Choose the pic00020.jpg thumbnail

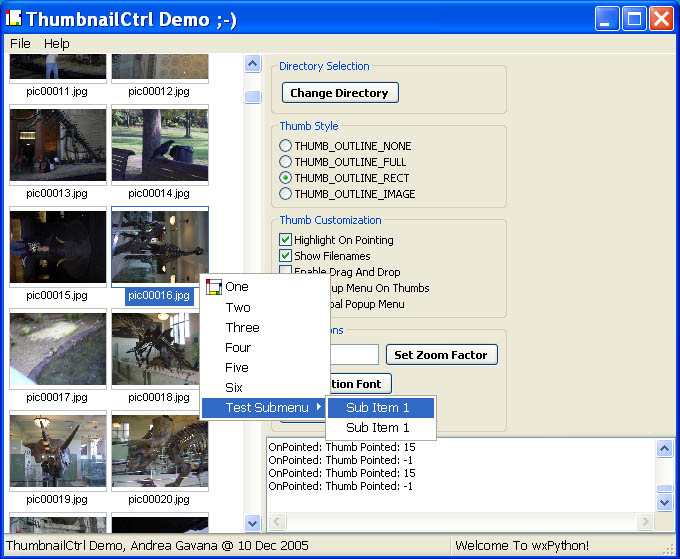[160, 451]
